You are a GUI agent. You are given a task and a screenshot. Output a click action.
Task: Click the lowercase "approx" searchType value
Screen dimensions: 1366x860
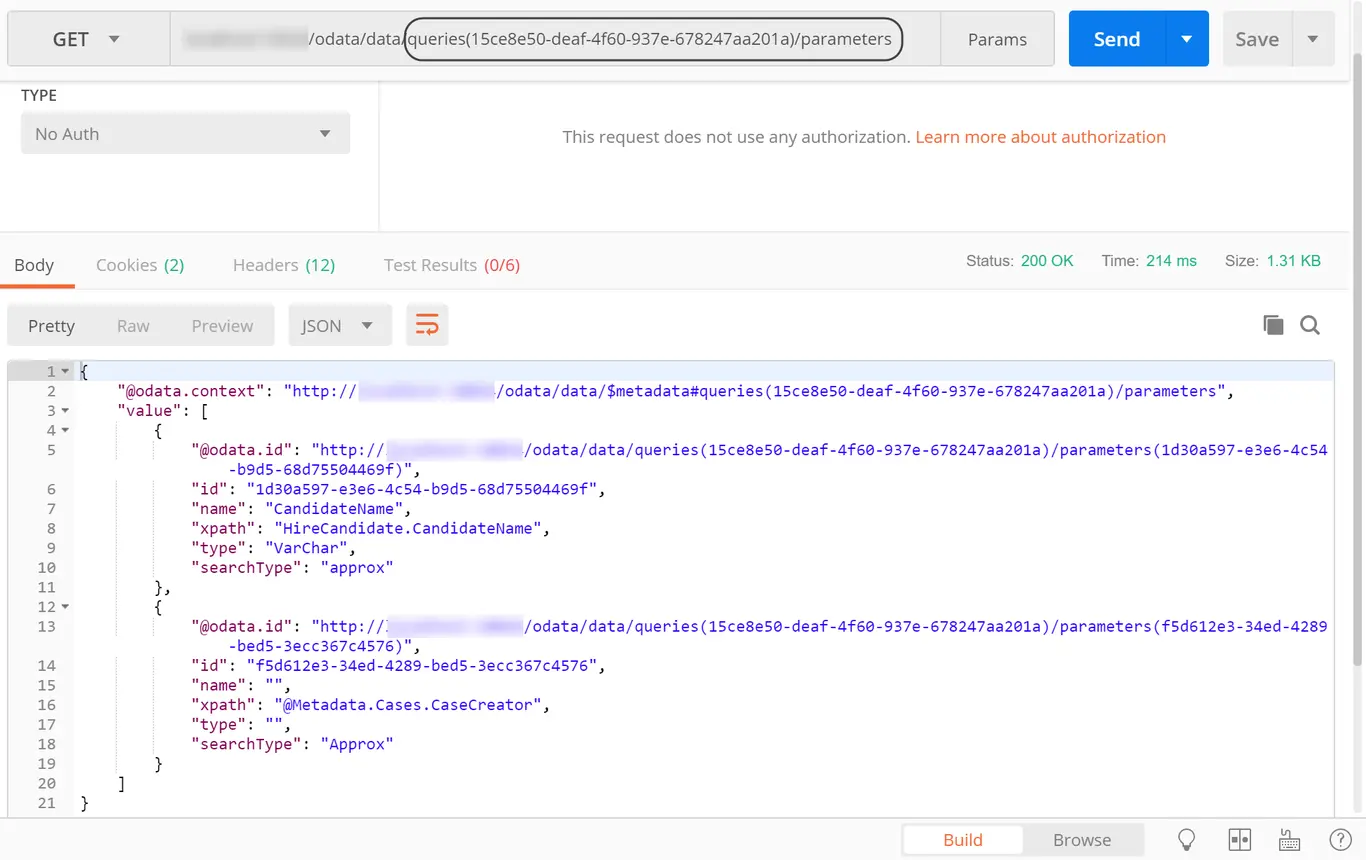point(356,568)
